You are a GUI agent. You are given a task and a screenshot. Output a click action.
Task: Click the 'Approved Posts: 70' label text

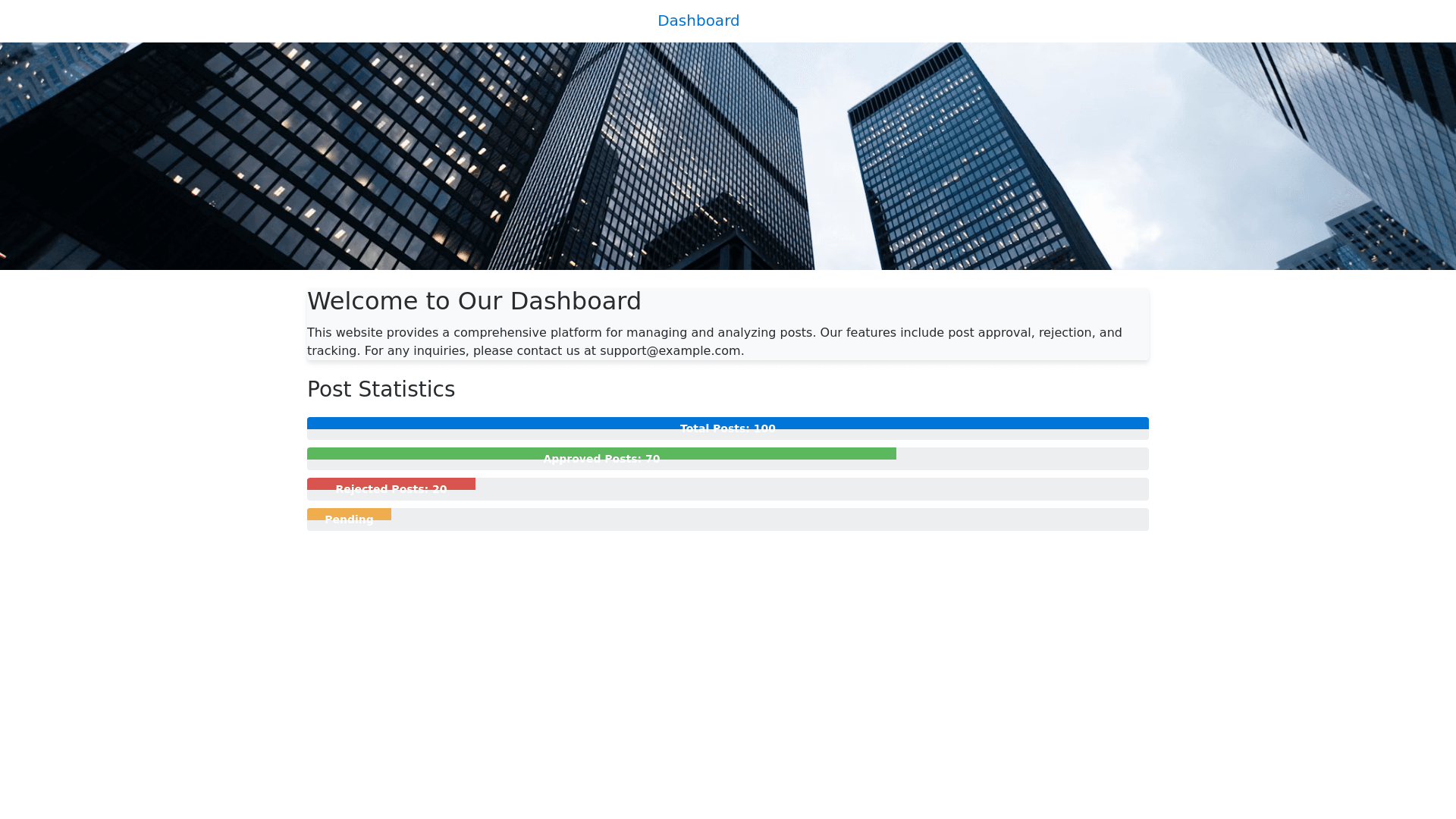point(601,457)
